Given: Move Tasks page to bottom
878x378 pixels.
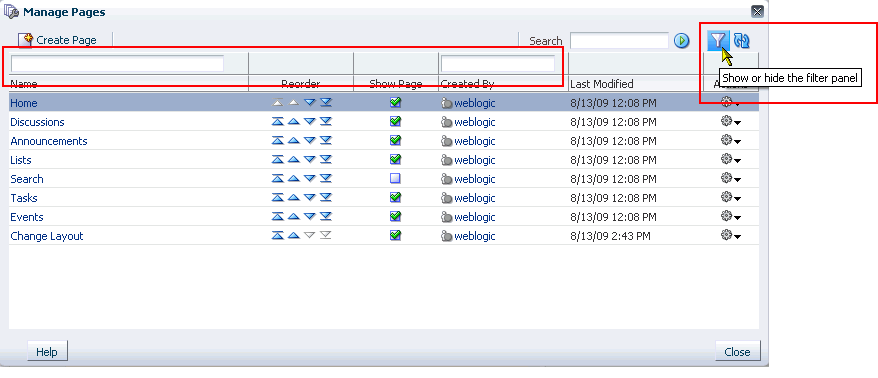Looking at the screenshot, I should [x=326, y=198].
